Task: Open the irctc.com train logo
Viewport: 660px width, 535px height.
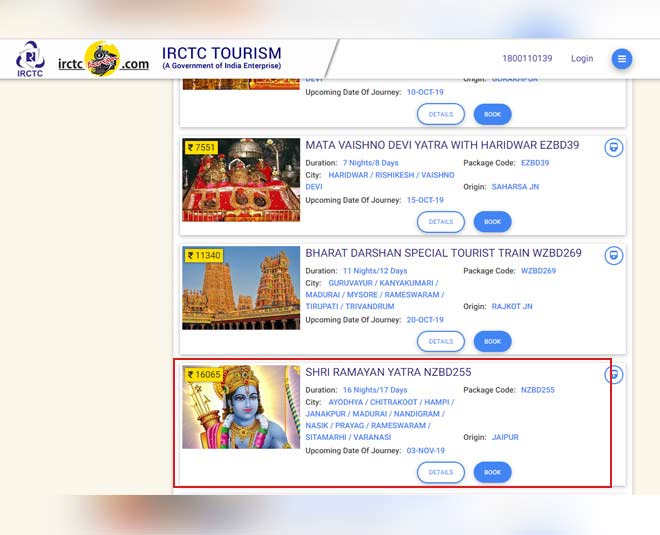Action: (104, 59)
